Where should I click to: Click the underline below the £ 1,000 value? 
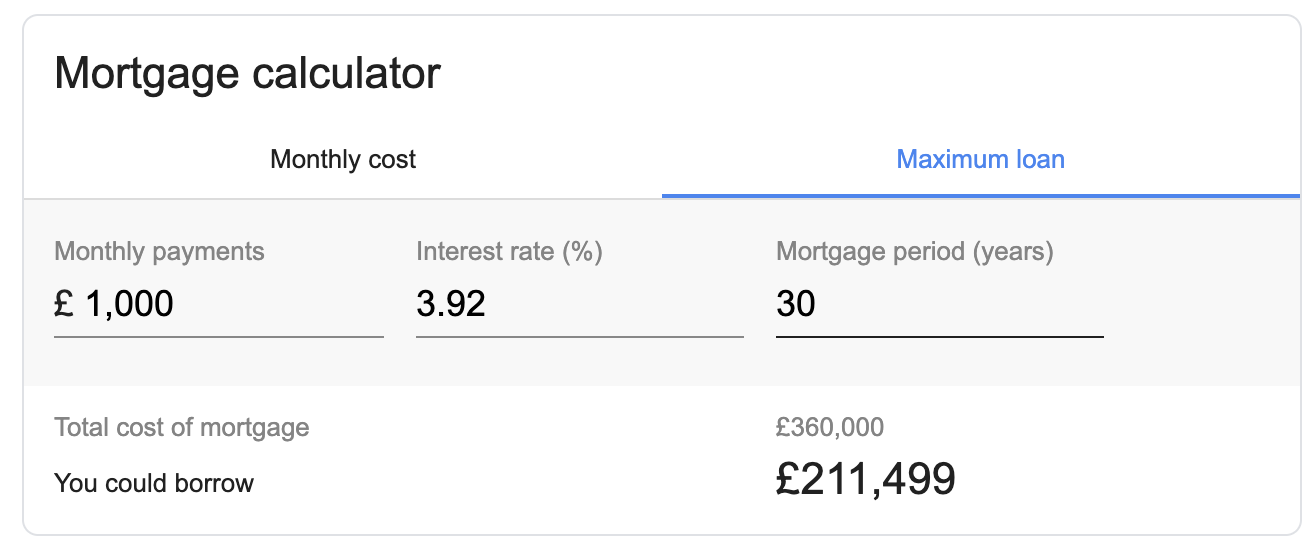(218, 337)
